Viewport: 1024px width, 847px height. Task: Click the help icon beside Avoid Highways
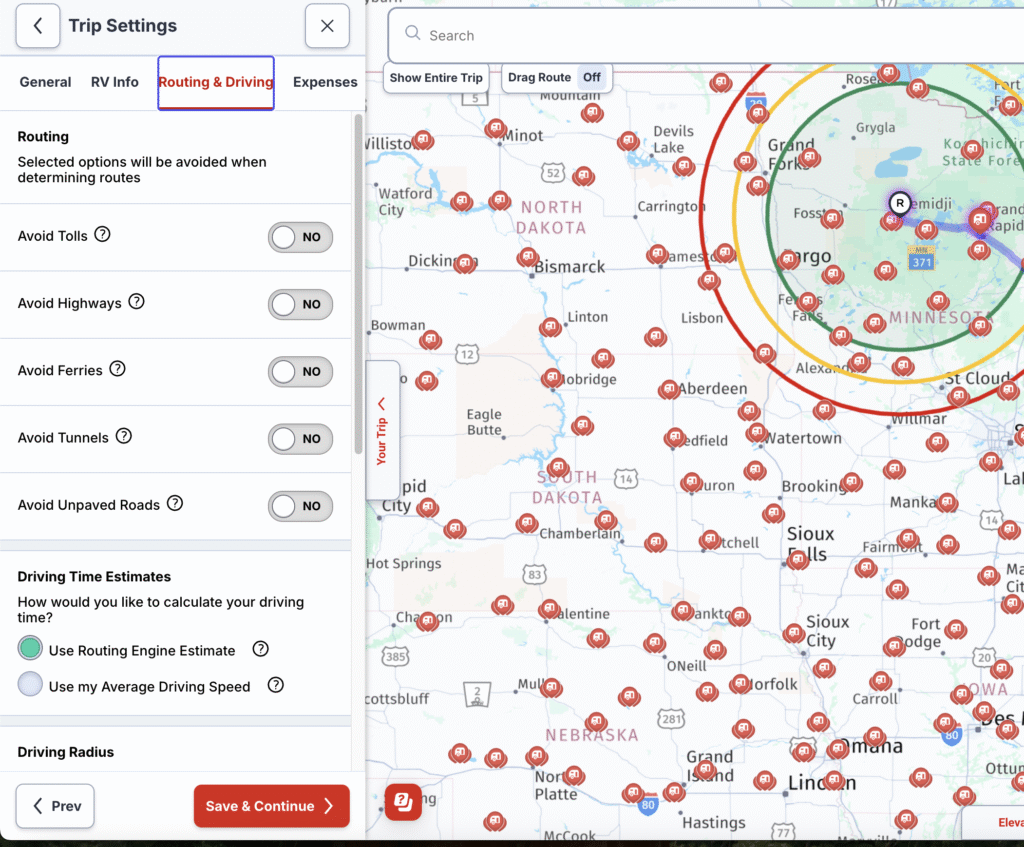(137, 302)
